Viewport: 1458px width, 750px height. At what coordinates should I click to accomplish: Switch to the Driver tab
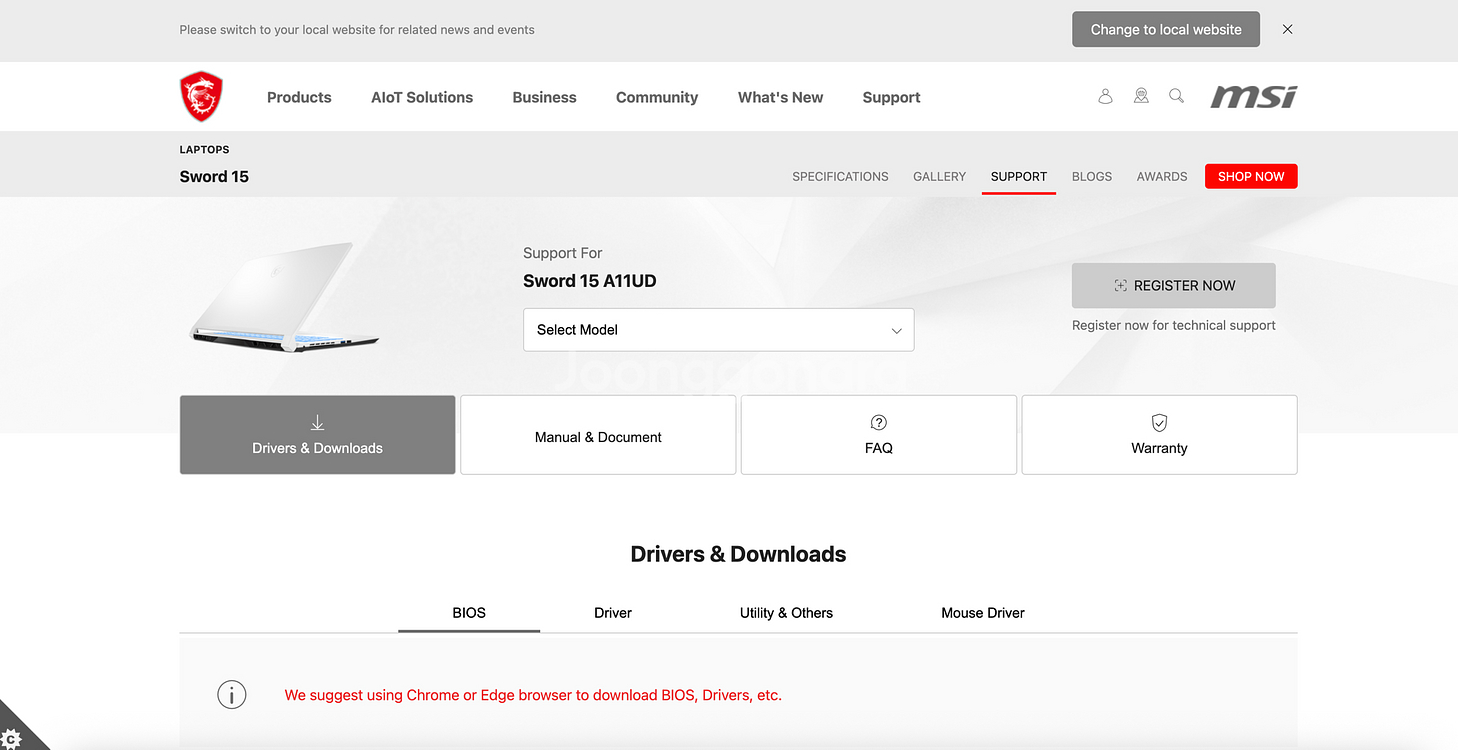click(x=613, y=613)
